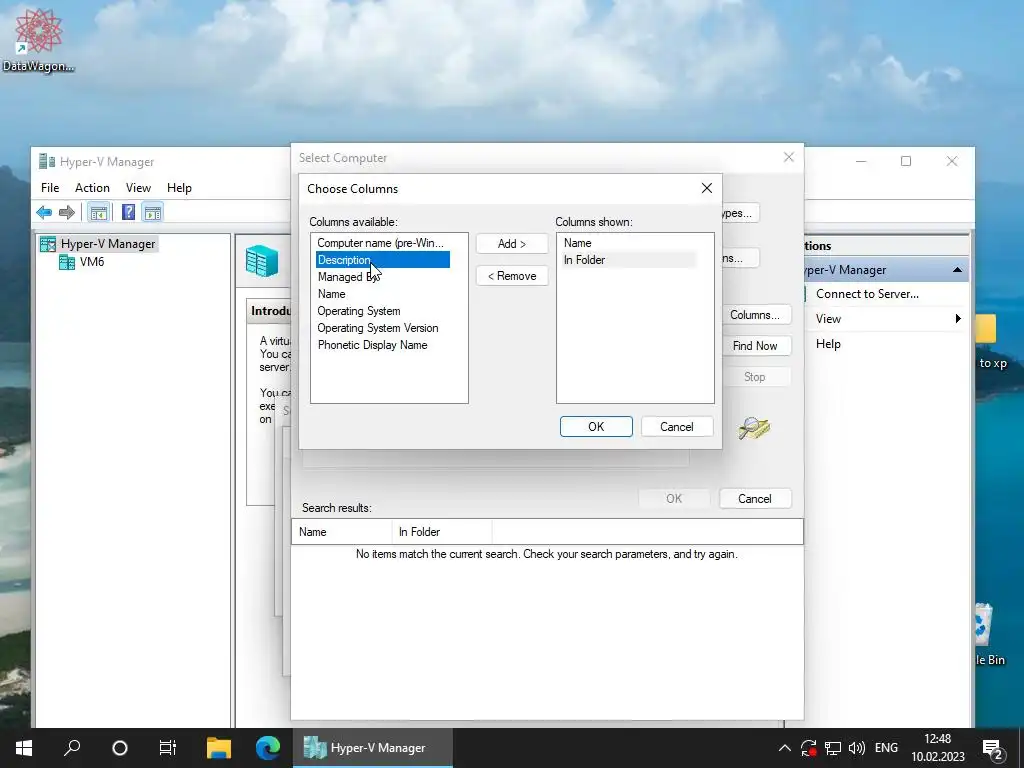Collapse the Hyper-V Manager actions section arrow
Screen dimensions: 1024x768
tap(957, 270)
